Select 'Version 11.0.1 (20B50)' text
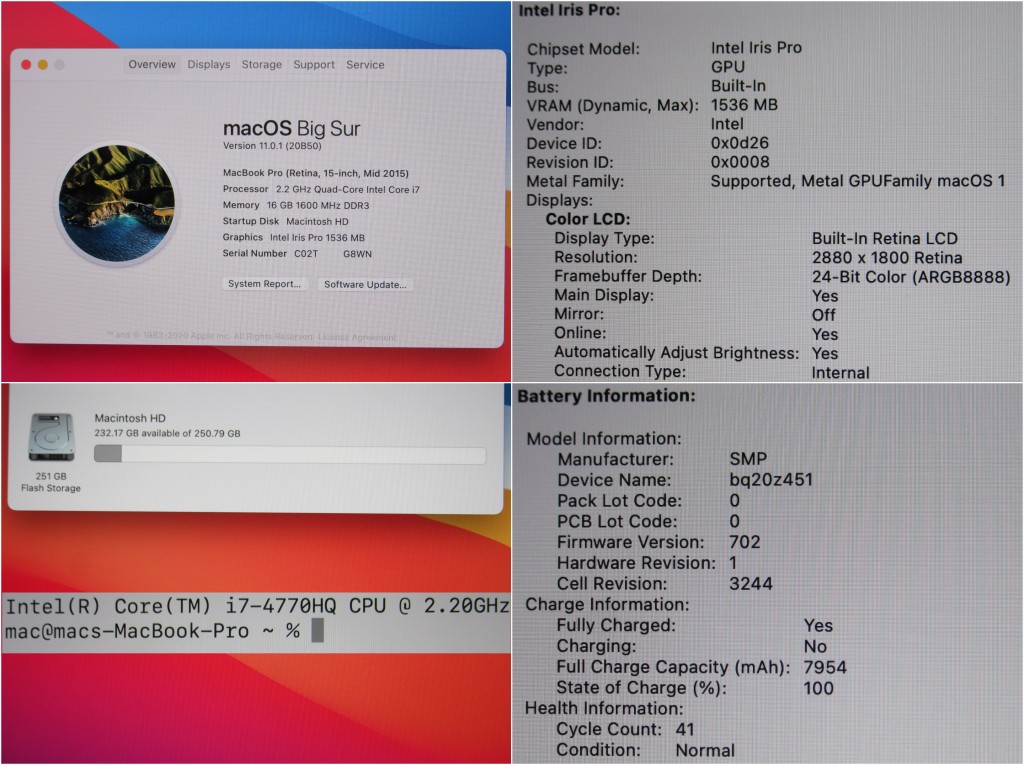This screenshot has height=765, width=1024. [x=272, y=146]
